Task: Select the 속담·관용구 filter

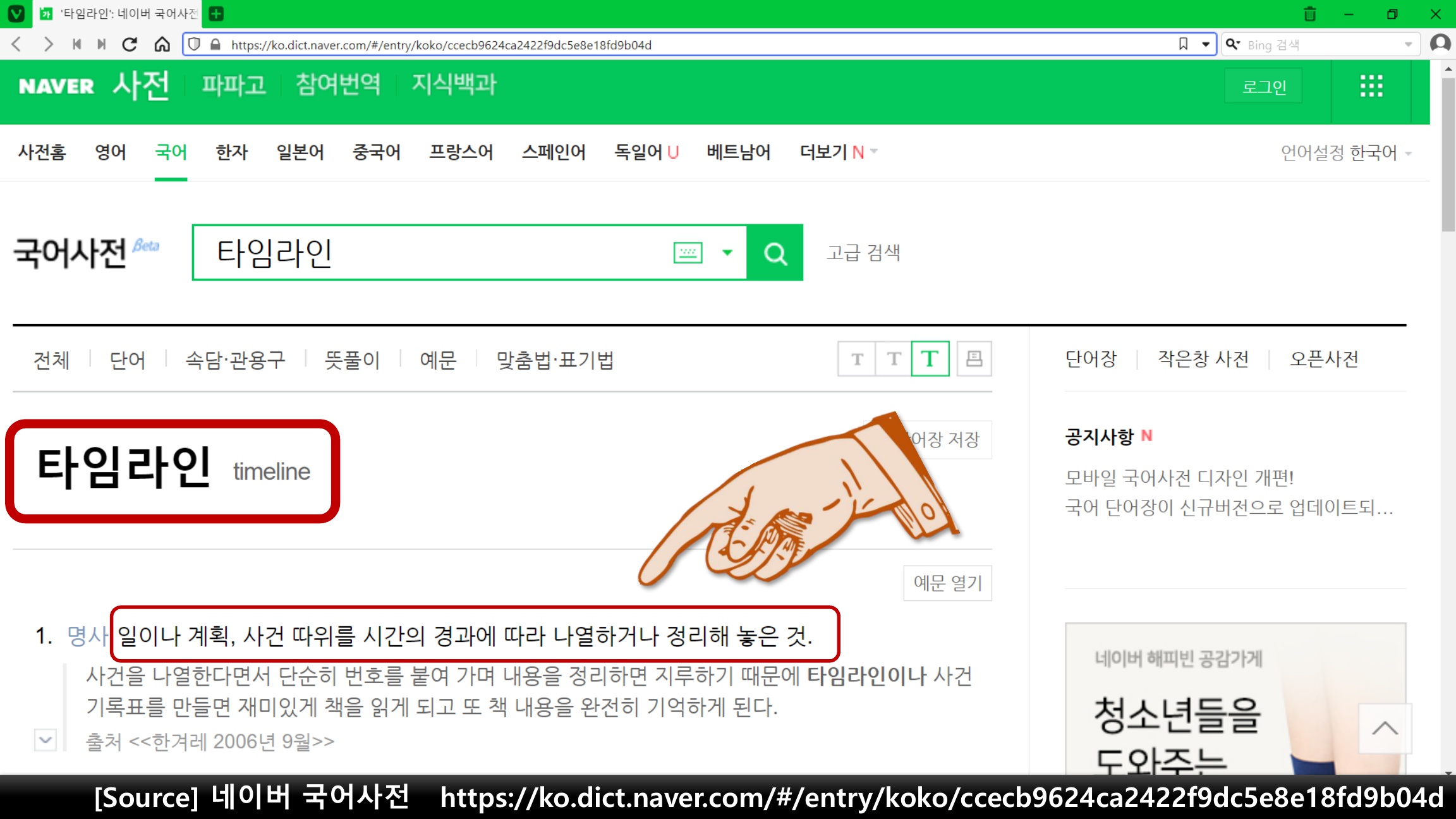Action: (x=235, y=360)
